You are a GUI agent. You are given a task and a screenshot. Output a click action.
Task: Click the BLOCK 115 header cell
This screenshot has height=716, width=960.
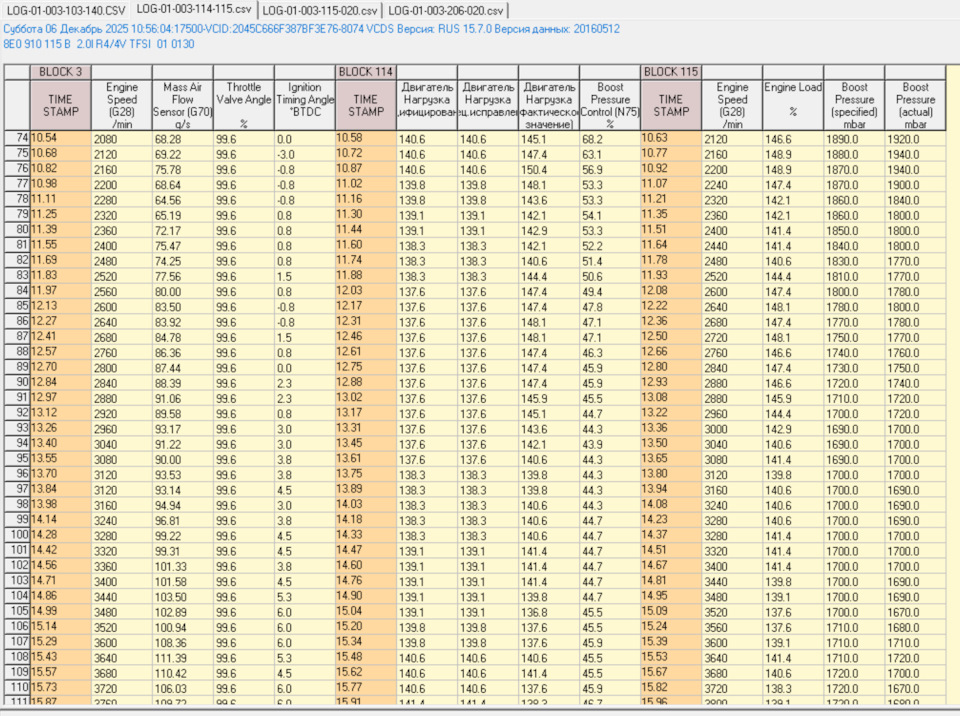[x=671, y=72]
